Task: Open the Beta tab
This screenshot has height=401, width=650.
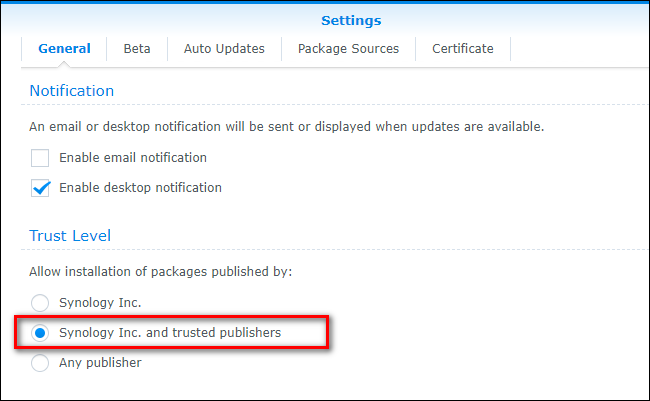Action: (x=137, y=48)
